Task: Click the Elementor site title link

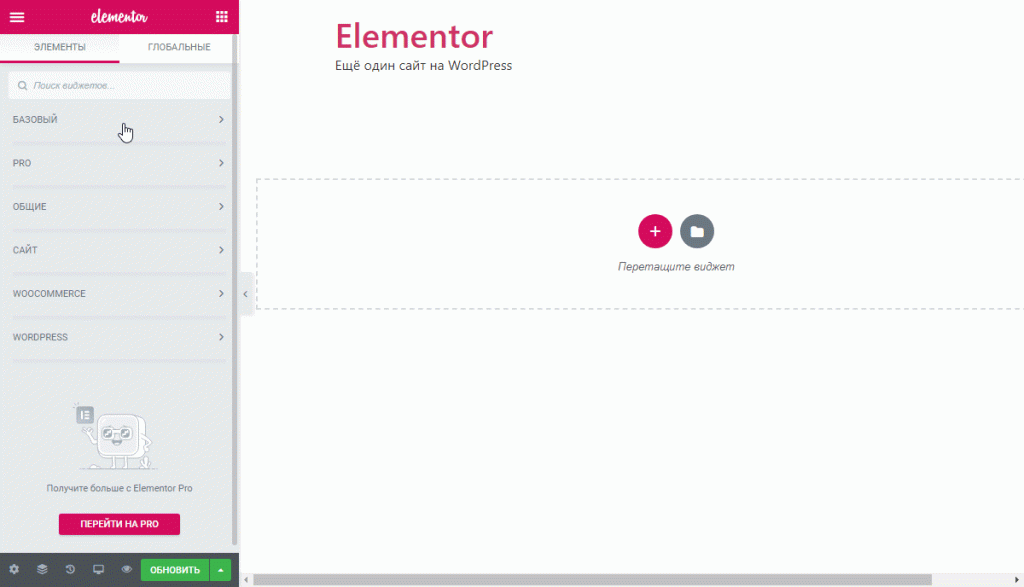Action: coord(414,36)
